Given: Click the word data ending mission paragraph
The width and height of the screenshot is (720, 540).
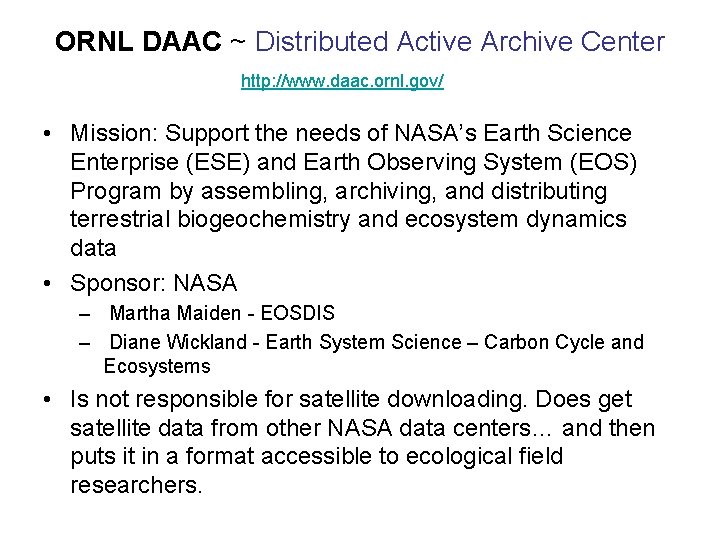Looking at the screenshot, I should 93,248.
